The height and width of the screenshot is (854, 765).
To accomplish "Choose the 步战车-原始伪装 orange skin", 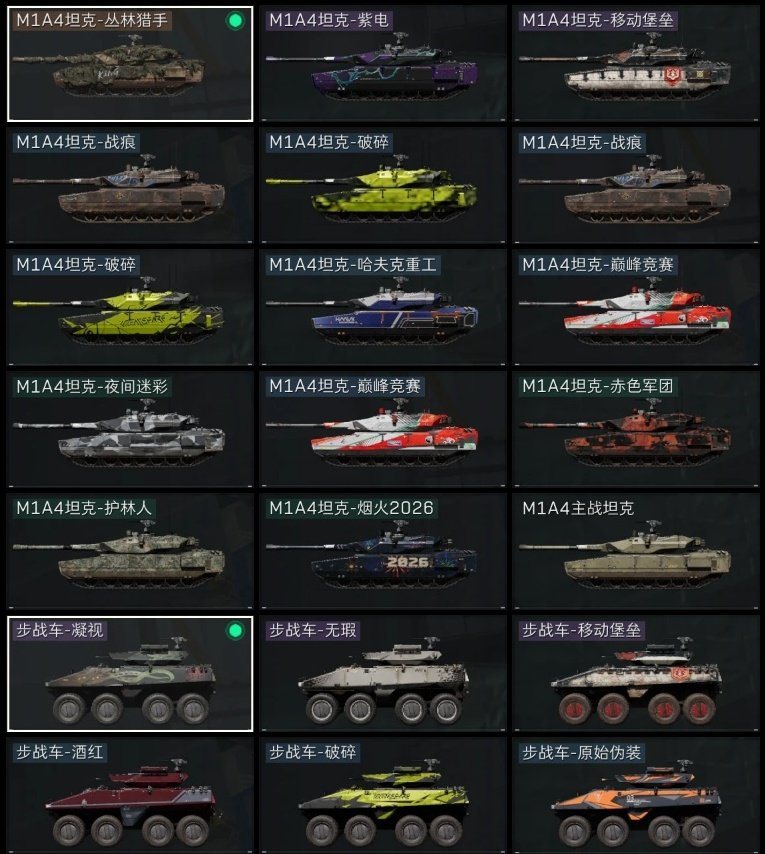I will pyautogui.click(x=635, y=796).
